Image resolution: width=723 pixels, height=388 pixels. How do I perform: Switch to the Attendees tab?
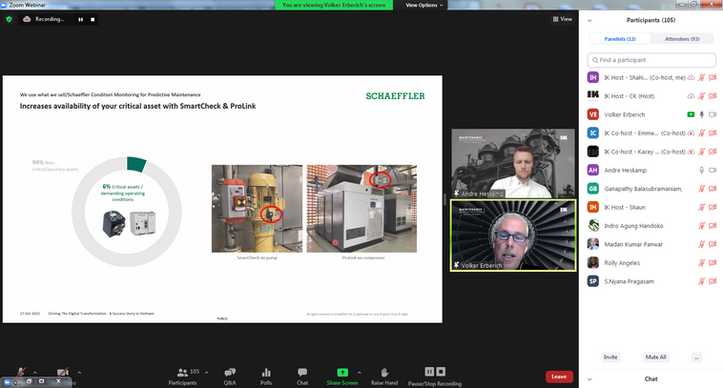[x=682, y=39]
